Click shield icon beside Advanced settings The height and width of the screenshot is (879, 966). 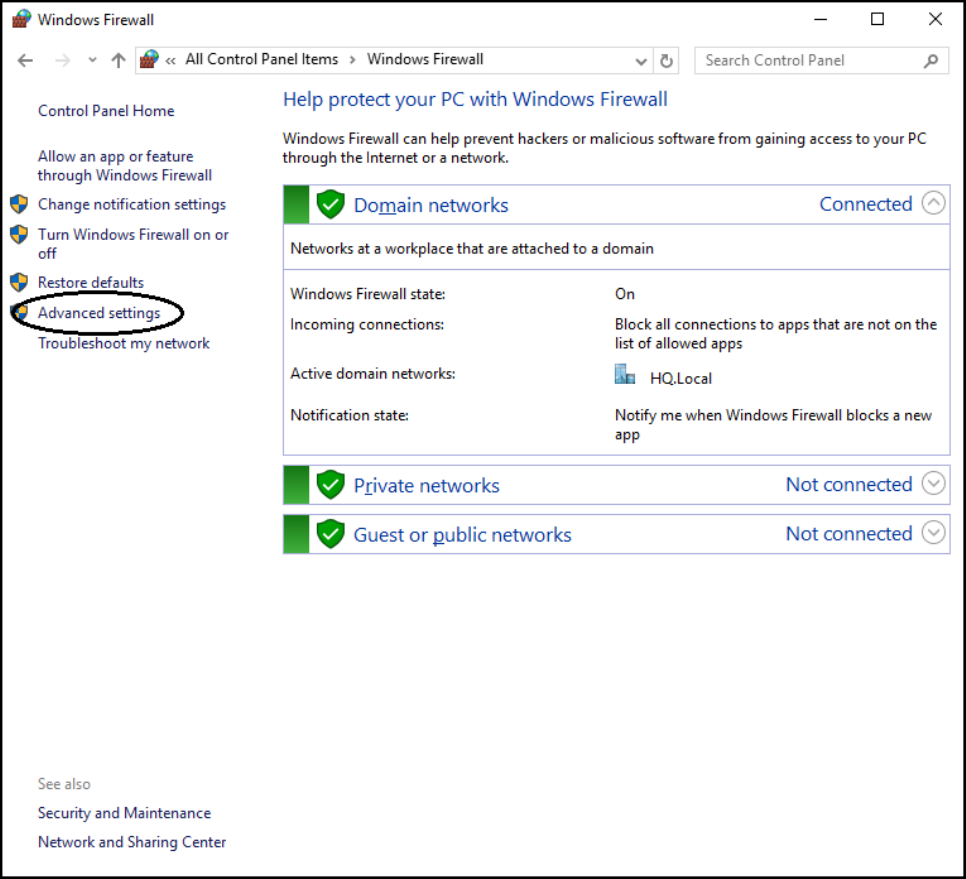(x=19, y=312)
